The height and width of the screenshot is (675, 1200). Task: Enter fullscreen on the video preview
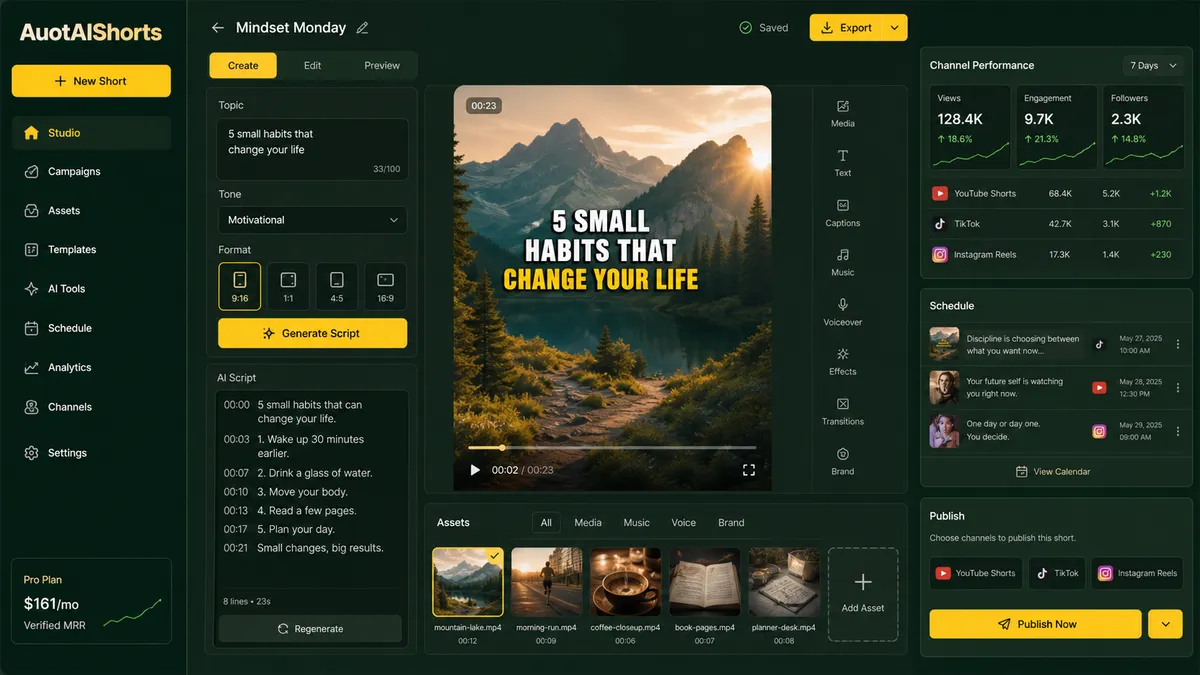(x=748, y=469)
